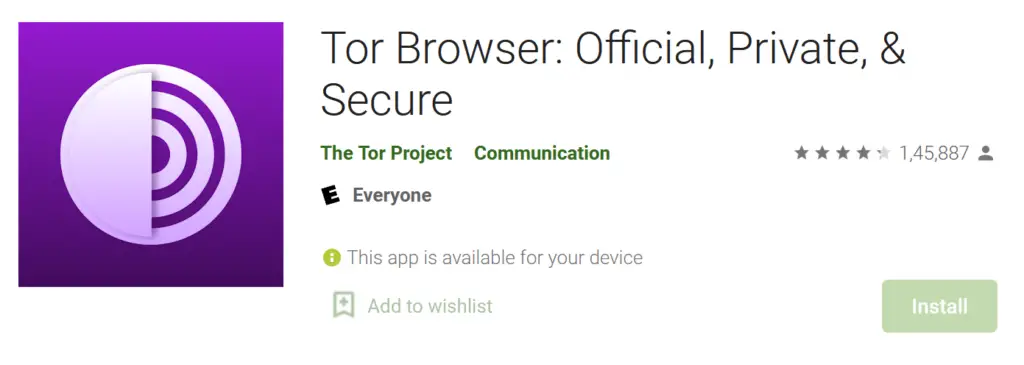
Task: Toggle the wishlist bookmark icon
Action: coord(344,305)
